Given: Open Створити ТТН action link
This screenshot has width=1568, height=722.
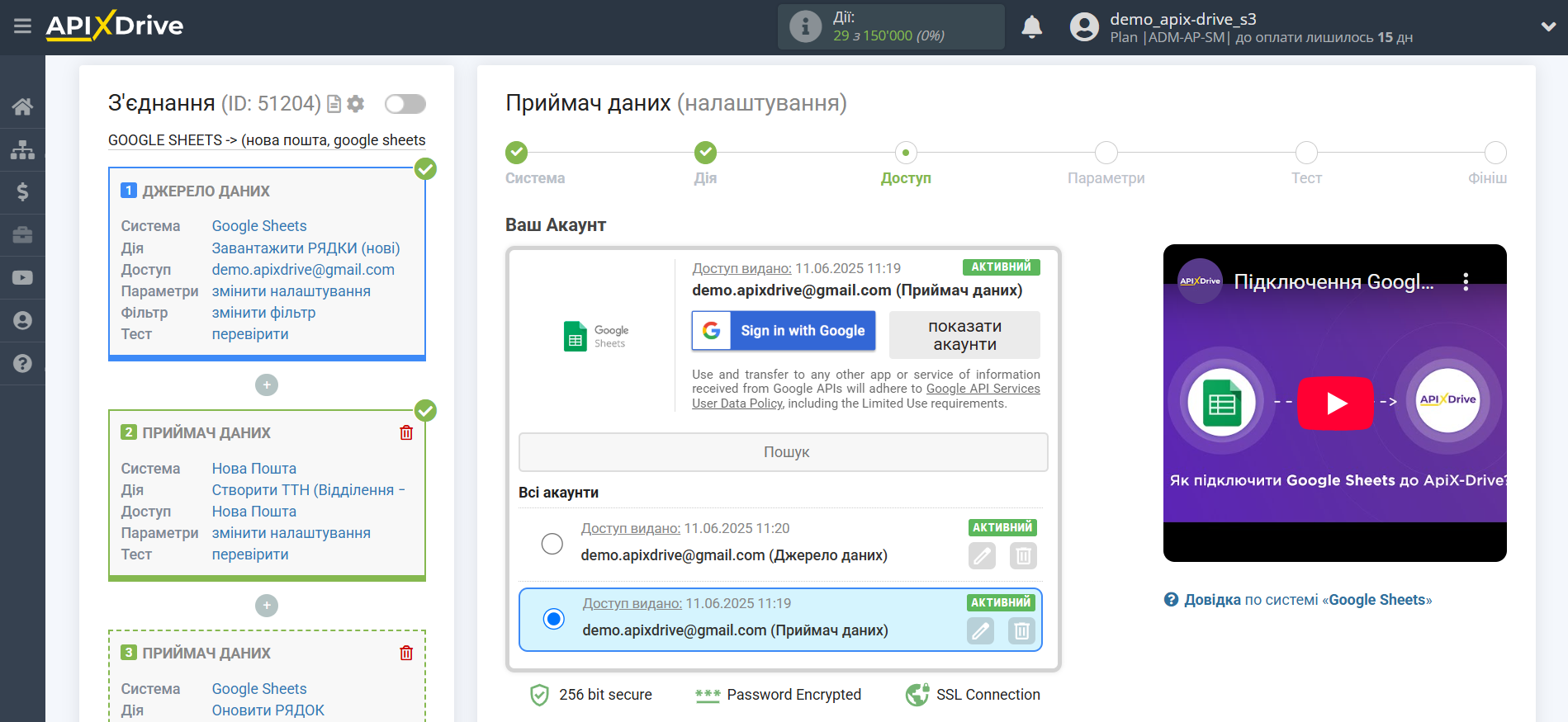Looking at the screenshot, I should click(x=308, y=490).
